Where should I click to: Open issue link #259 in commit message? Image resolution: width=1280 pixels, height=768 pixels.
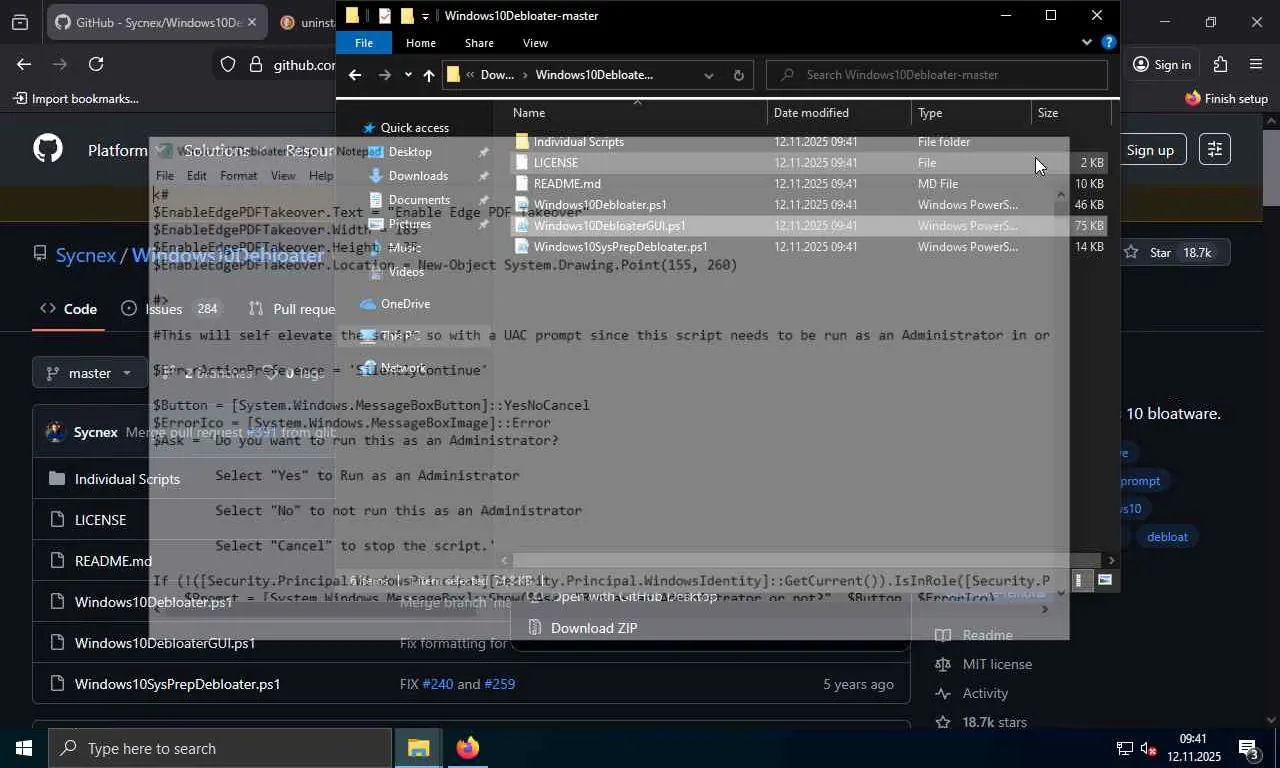499,684
